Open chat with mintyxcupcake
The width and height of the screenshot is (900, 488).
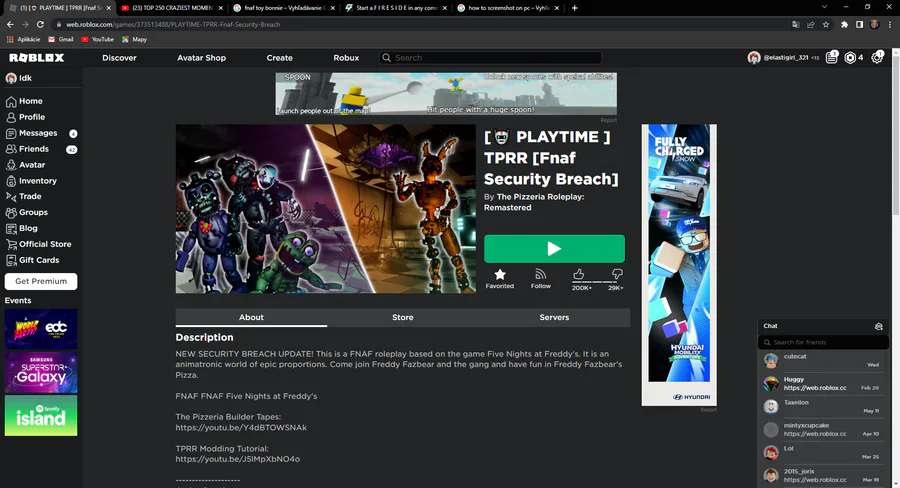tap(823, 429)
